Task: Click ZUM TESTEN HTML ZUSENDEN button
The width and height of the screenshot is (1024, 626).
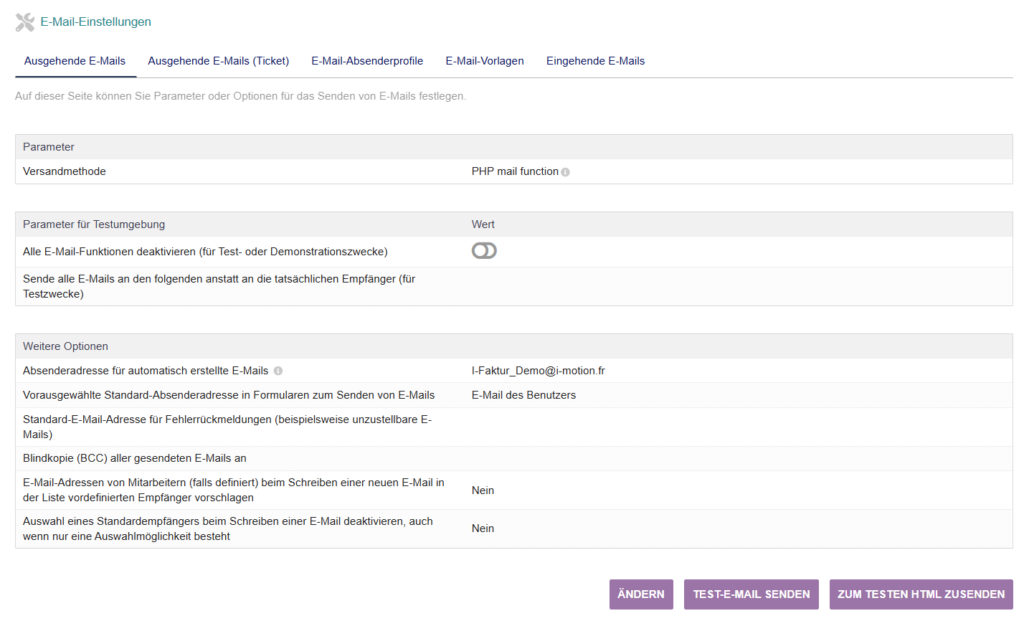Action: click(921, 595)
